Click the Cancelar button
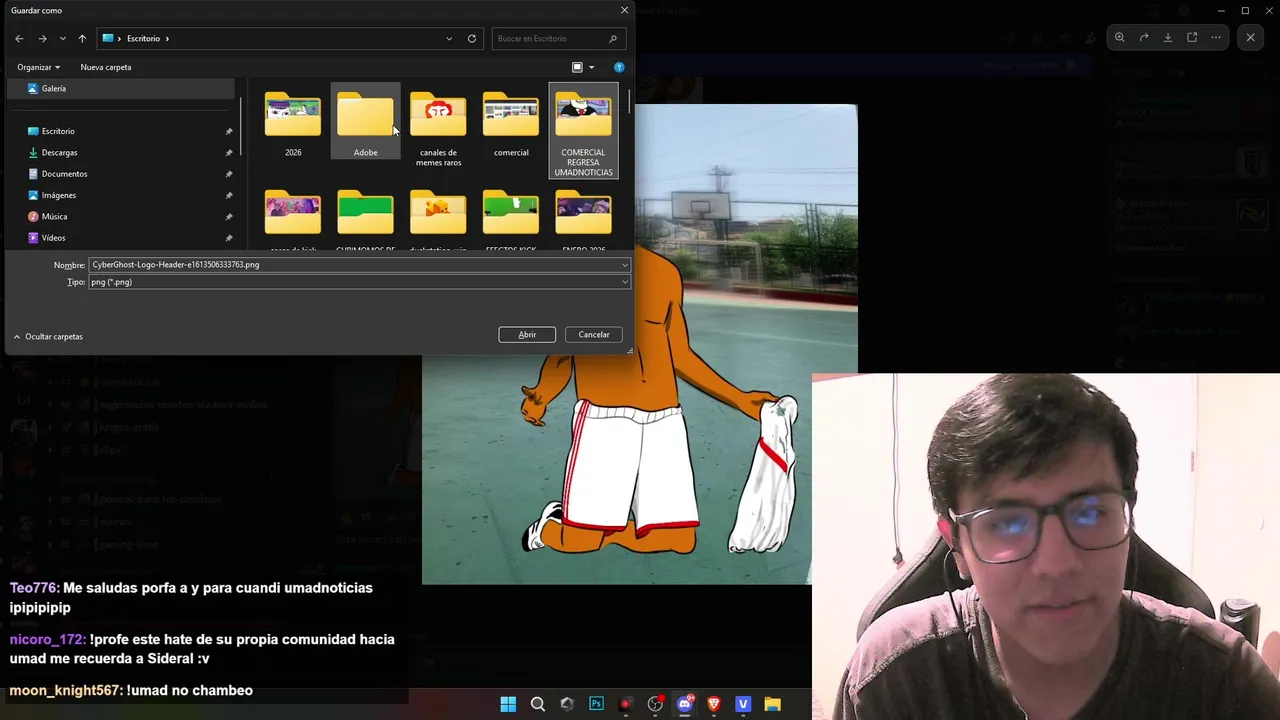The image size is (1280, 720). [594, 334]
